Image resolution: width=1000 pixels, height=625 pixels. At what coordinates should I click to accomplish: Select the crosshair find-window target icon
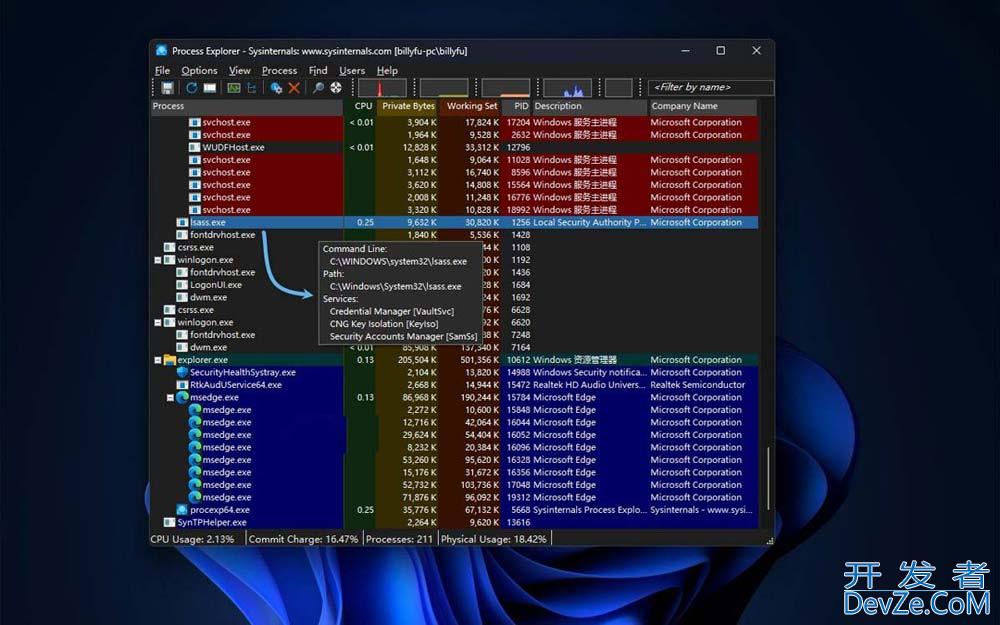point(335,88)
